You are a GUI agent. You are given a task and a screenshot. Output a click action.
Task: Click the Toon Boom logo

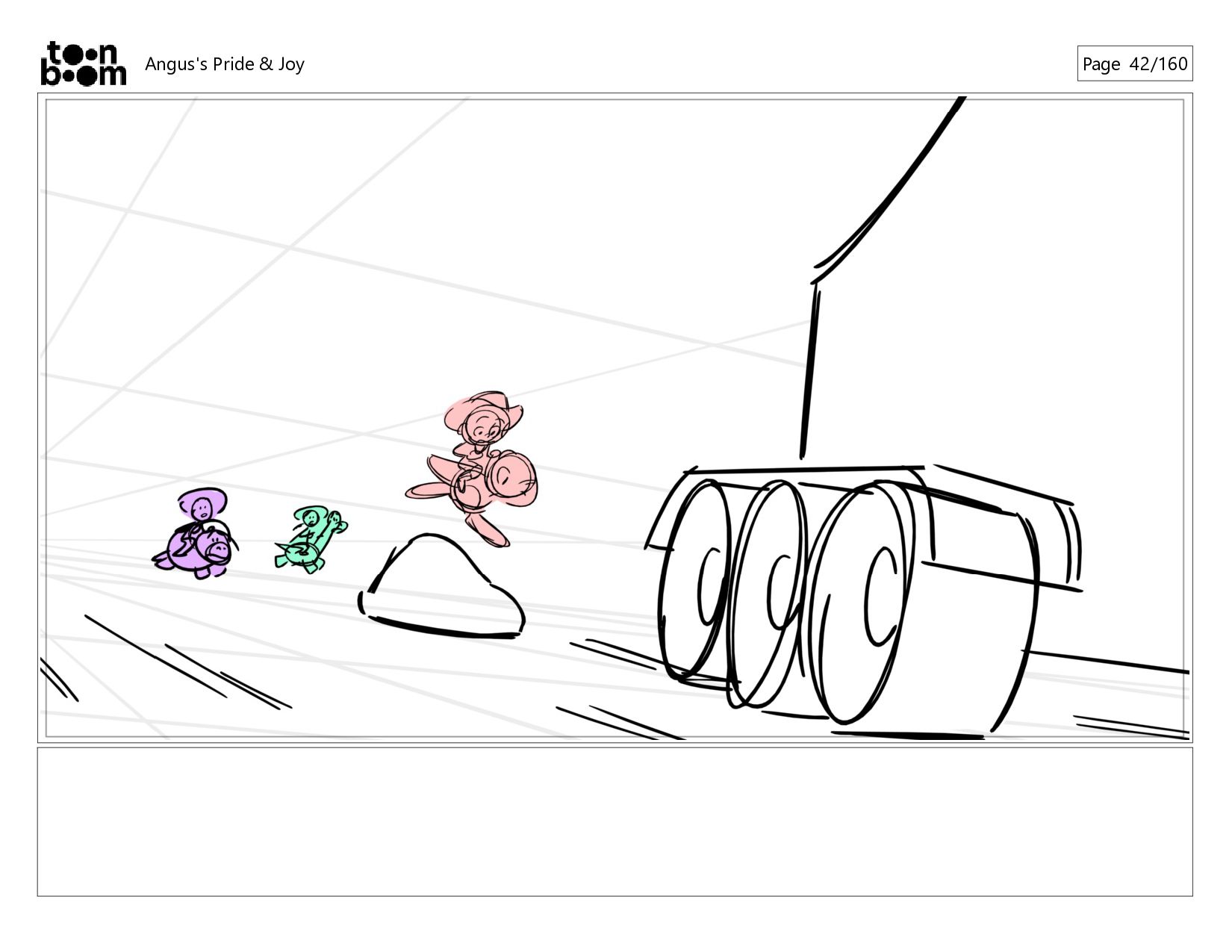[83, 63]
